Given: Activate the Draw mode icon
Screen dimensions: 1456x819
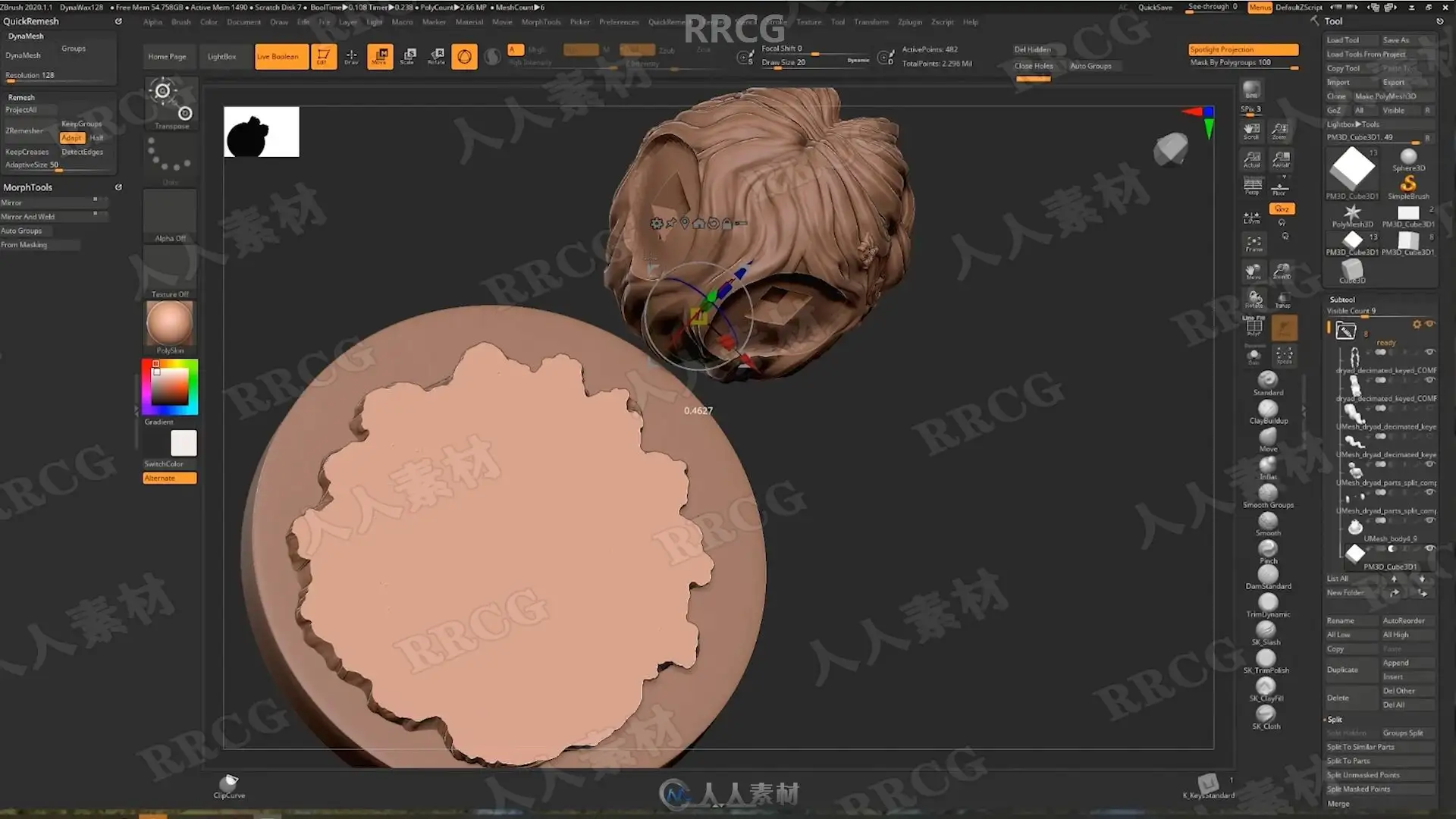Looking at the screenshot, I should point(351,56).
